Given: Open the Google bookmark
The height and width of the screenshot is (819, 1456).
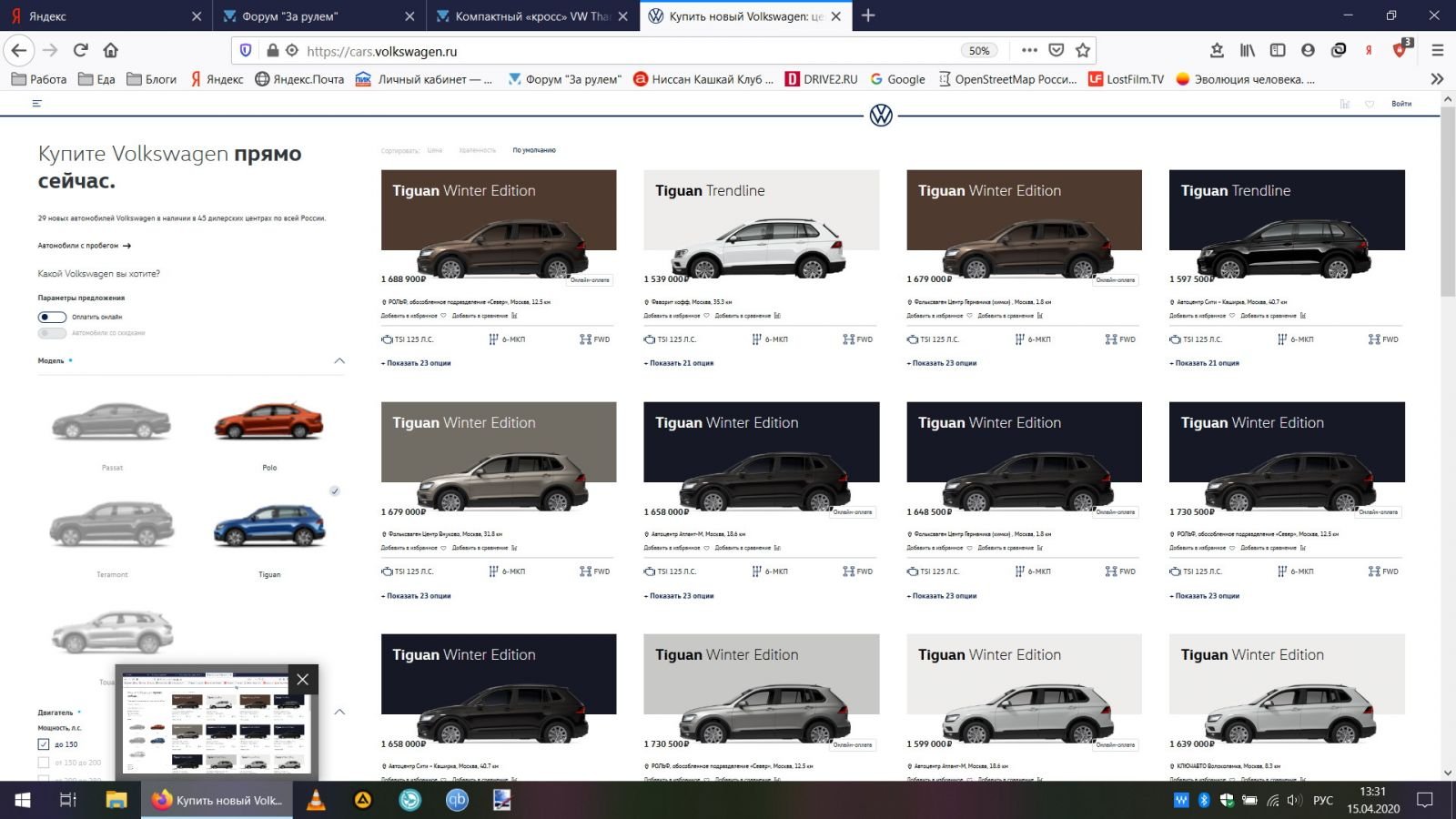Looking at the screenshot, I should [x=898, y=79].
